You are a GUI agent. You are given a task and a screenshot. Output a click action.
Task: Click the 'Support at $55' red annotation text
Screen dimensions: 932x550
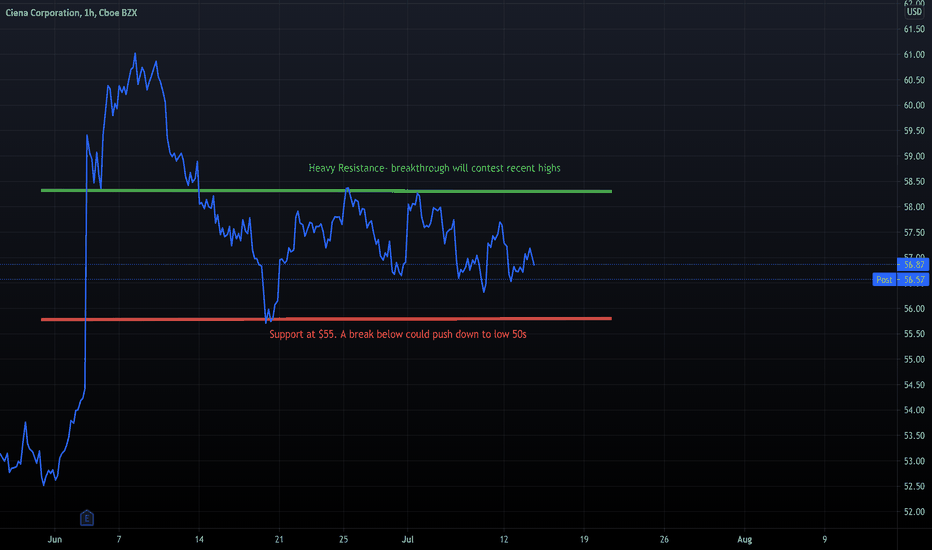[x=398, y=334]
